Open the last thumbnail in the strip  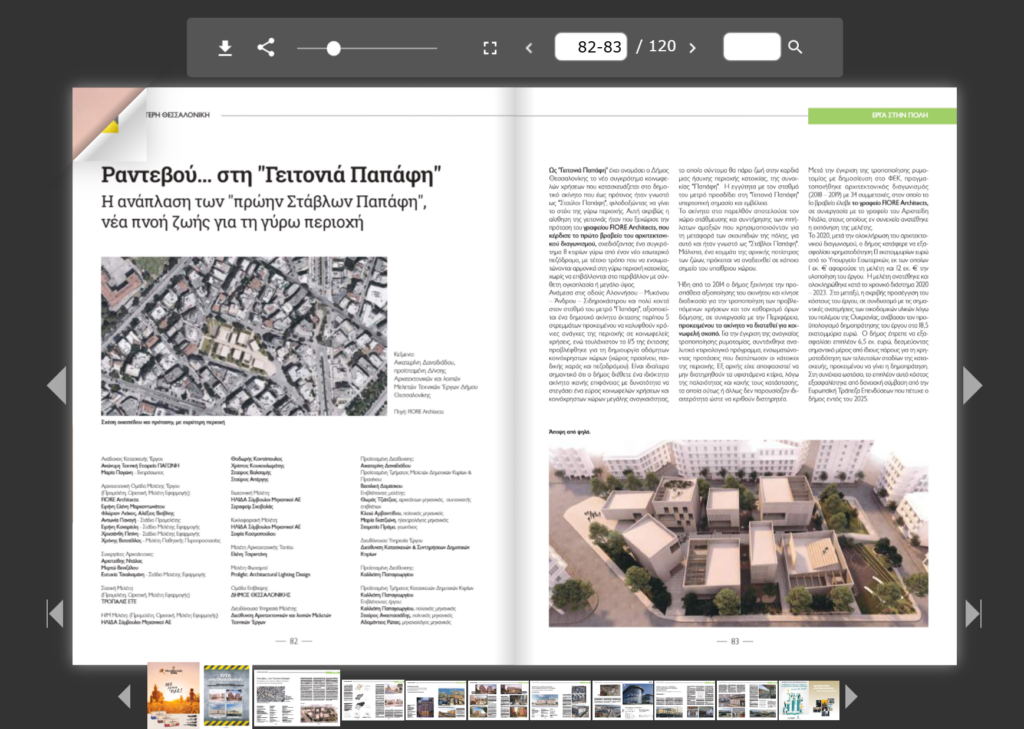[x=808, y=697]
